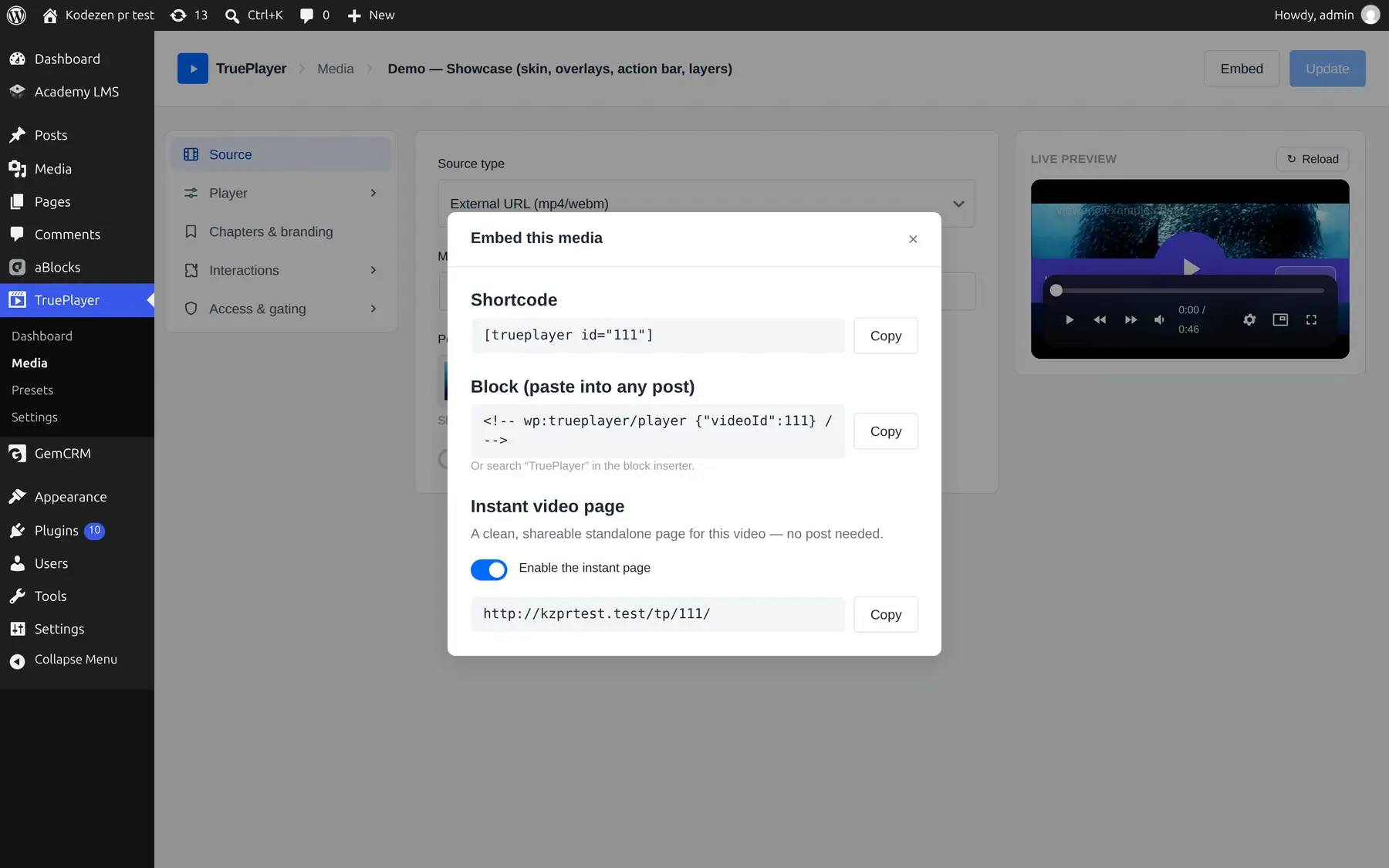This screenshot has height=868, width=1389.
Task: Click the block code text field
Action: (658, 431)
